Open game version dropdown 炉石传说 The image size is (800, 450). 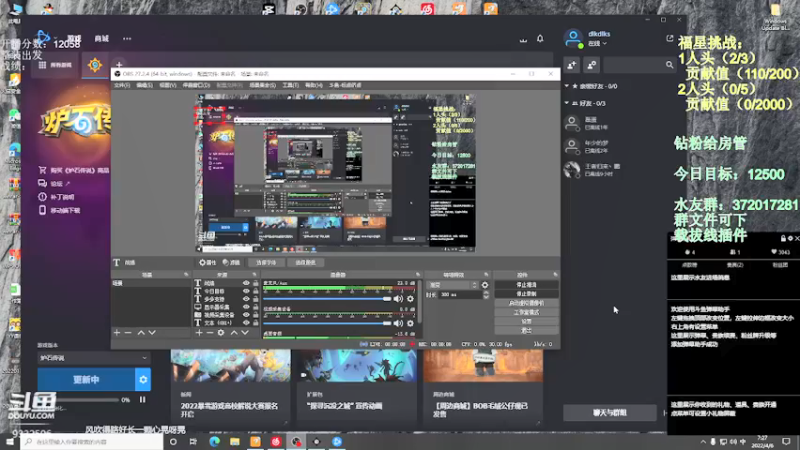(x=94, y=358)
